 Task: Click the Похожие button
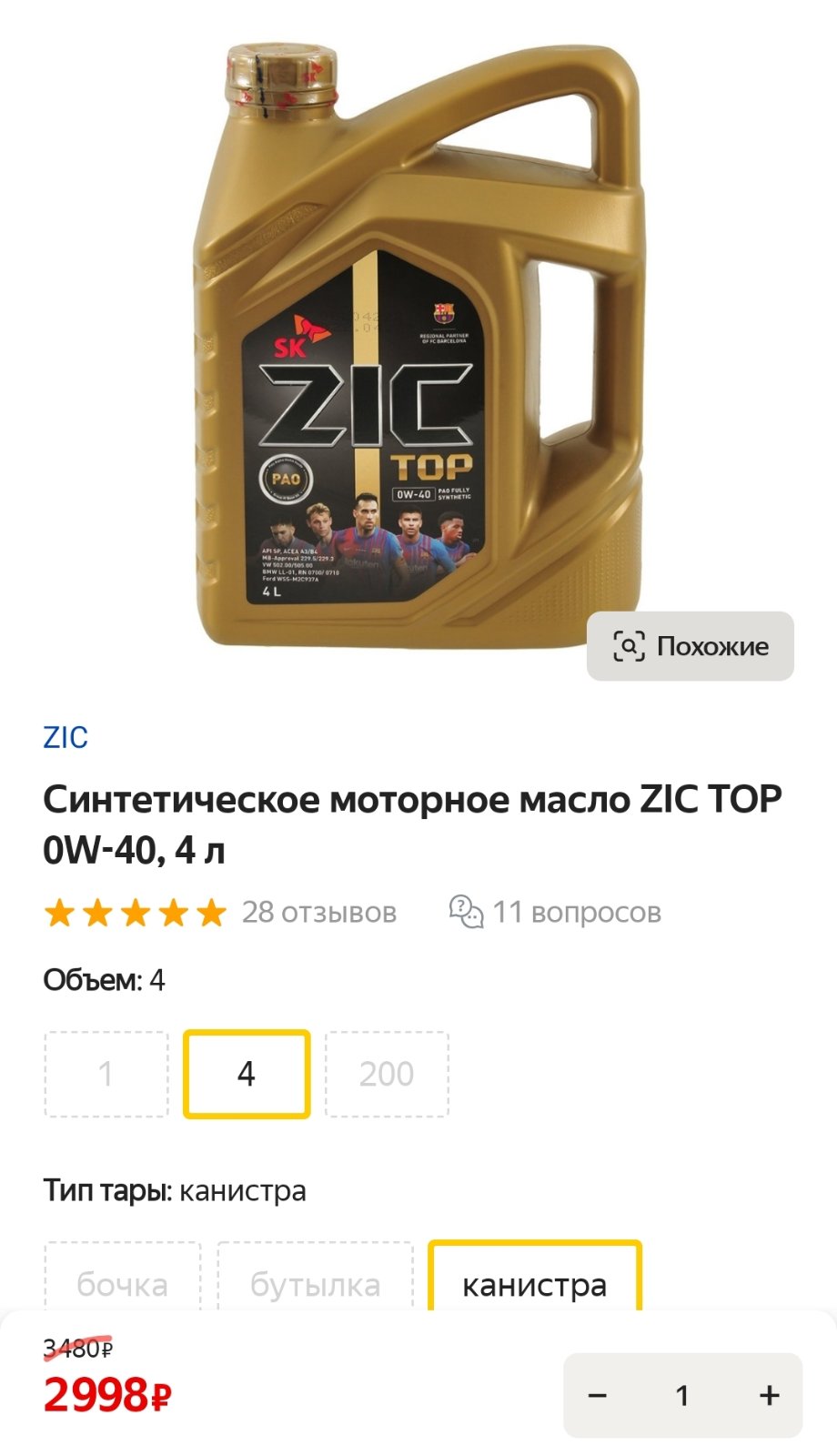pyautogui.click(x=691, y=646)
